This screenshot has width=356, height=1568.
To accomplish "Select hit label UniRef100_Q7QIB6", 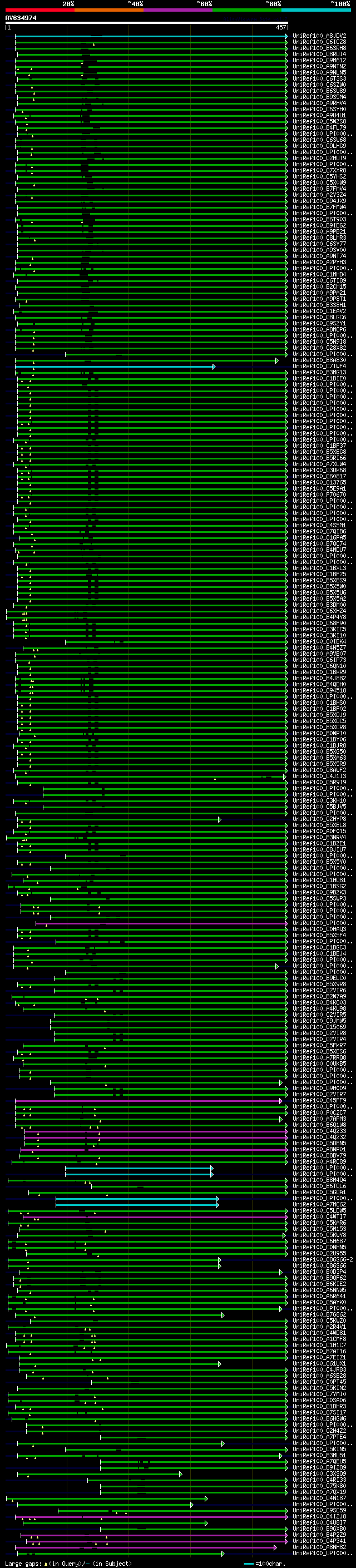I will [x=319, y=531].
